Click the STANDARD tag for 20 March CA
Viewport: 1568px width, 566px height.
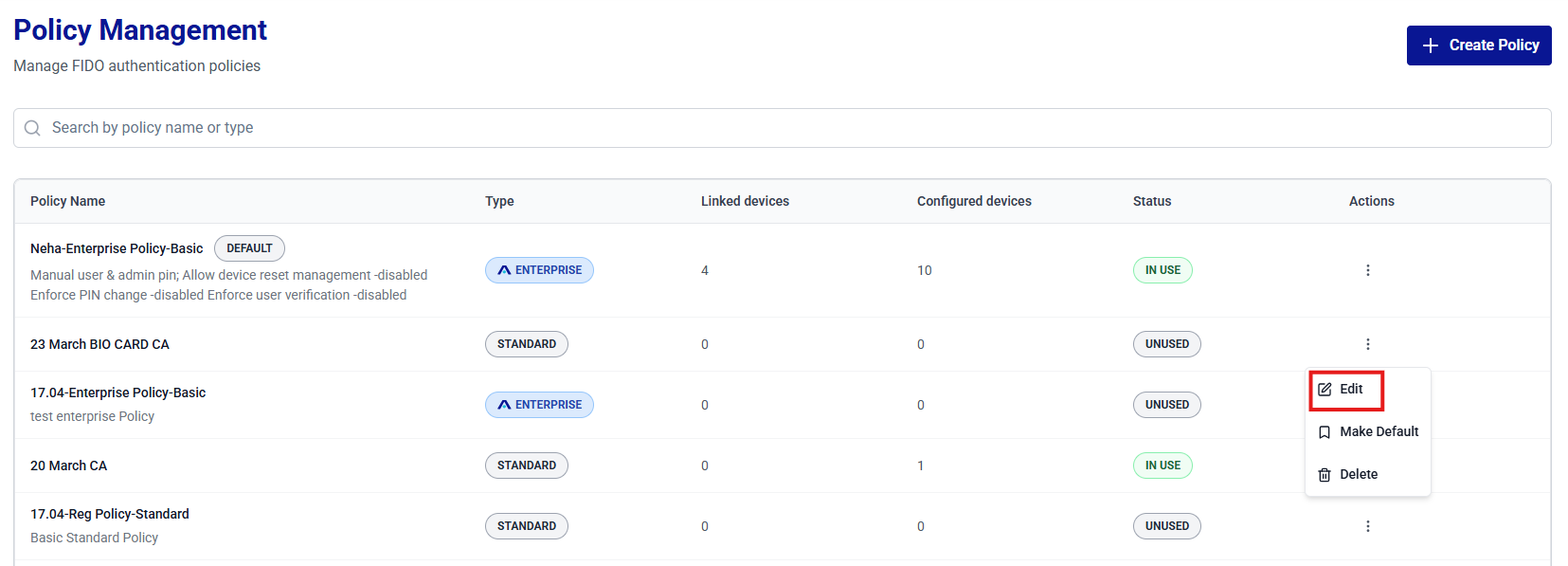pos(526,466)
